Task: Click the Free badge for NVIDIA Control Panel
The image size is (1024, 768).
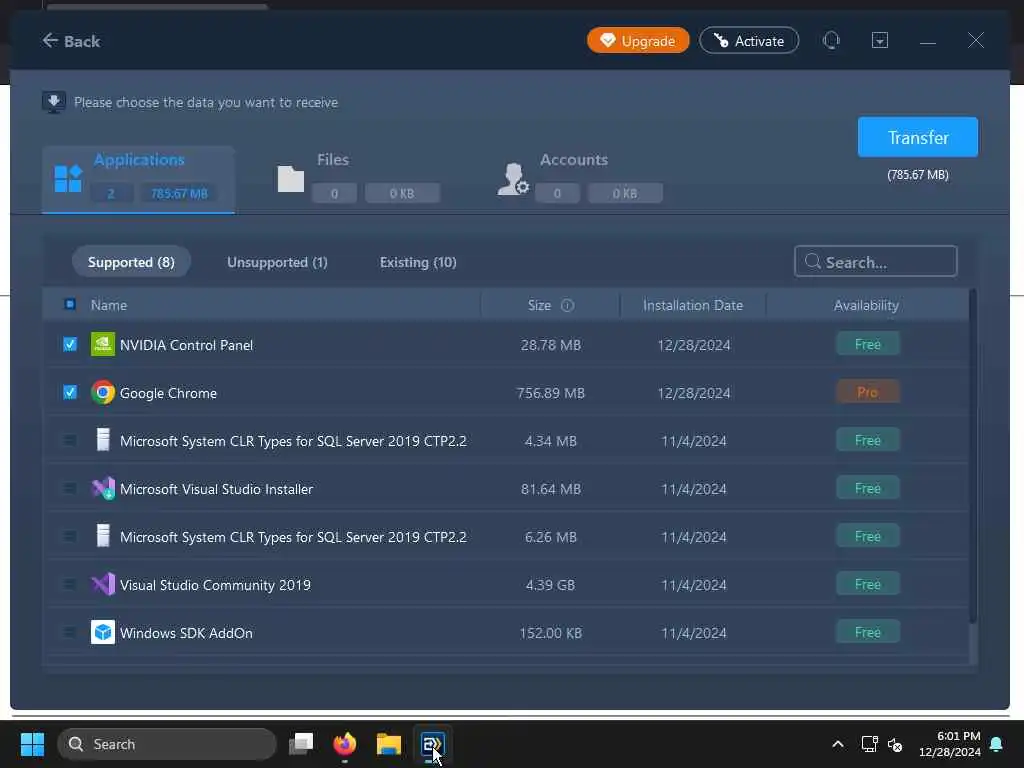Action: [x=867, y=344]
